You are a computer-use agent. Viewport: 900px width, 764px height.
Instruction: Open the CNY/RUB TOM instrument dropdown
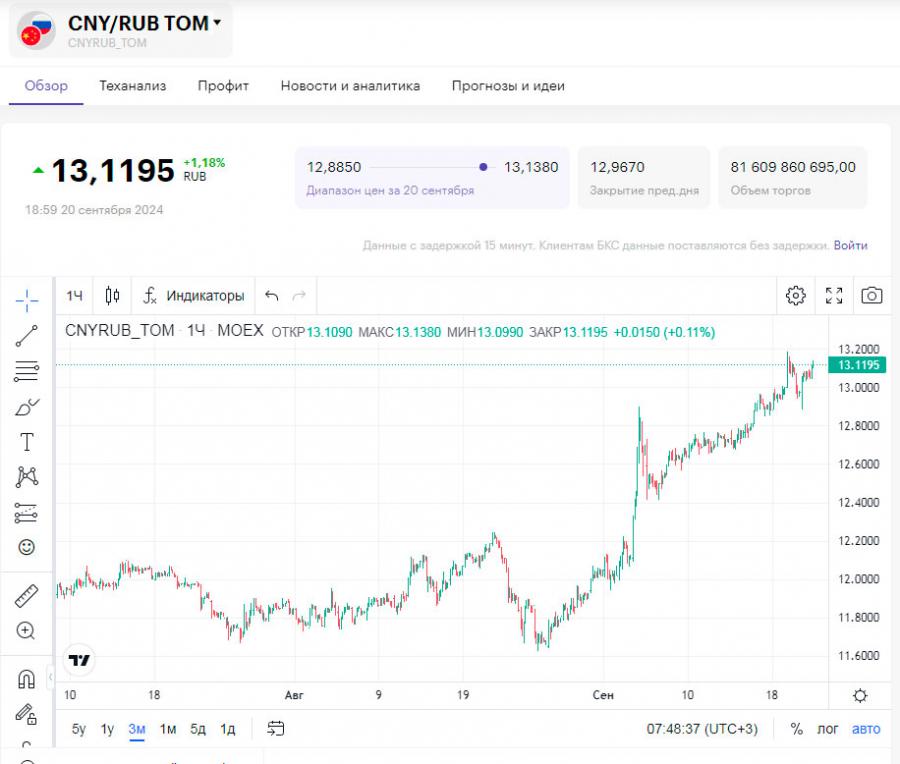click(217, 23)
